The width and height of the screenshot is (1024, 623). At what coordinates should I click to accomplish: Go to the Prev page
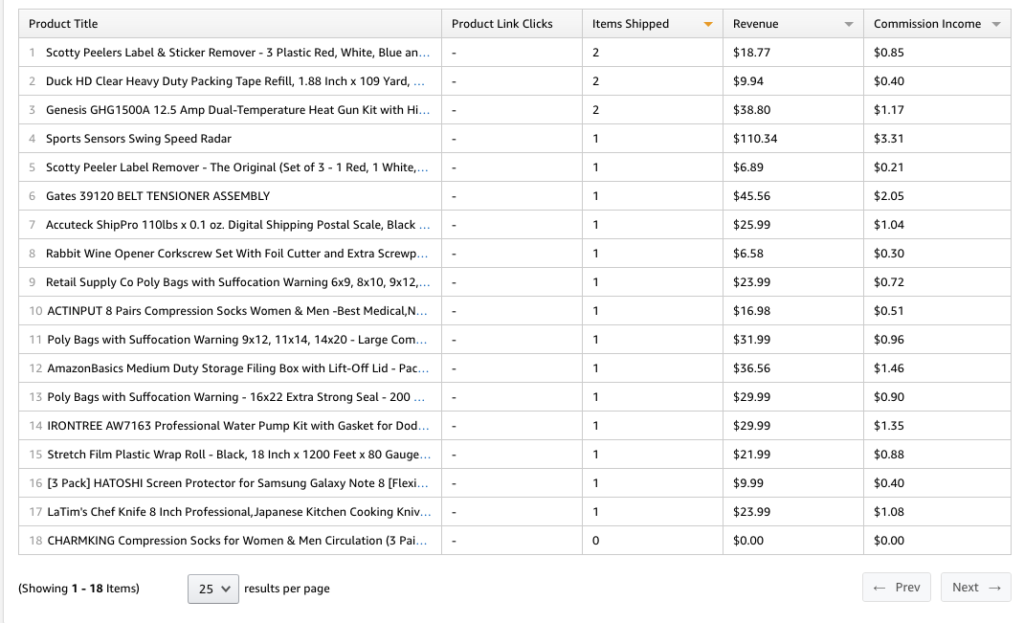tap(896, 587)
